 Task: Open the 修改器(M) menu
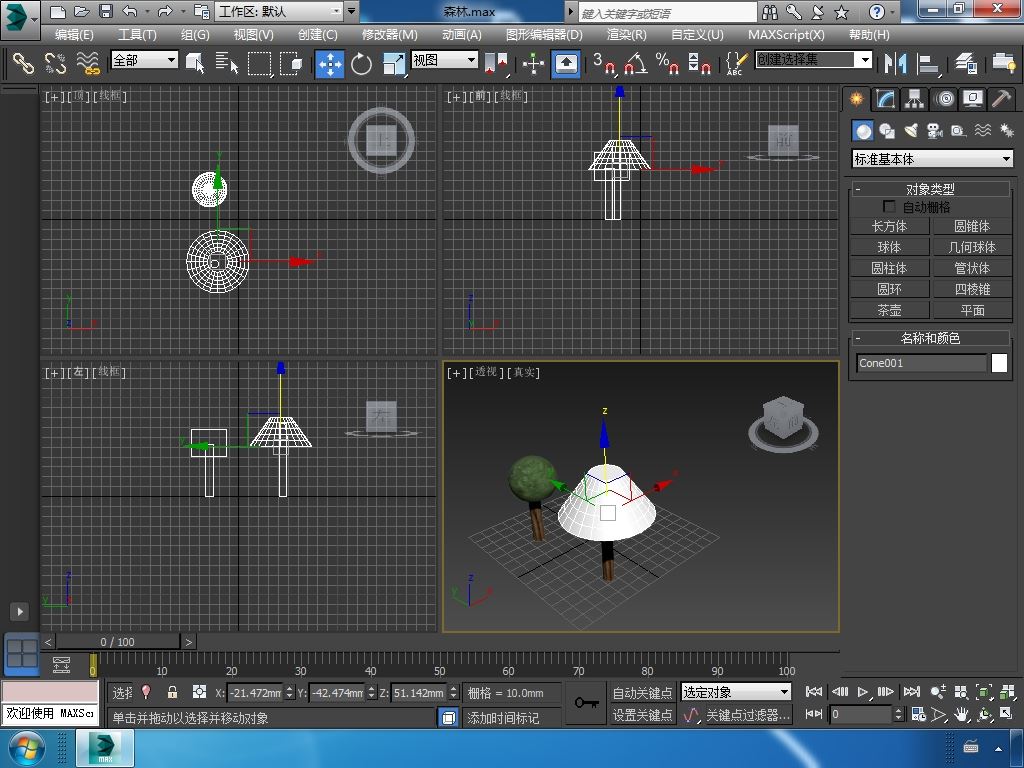[389, 34]
